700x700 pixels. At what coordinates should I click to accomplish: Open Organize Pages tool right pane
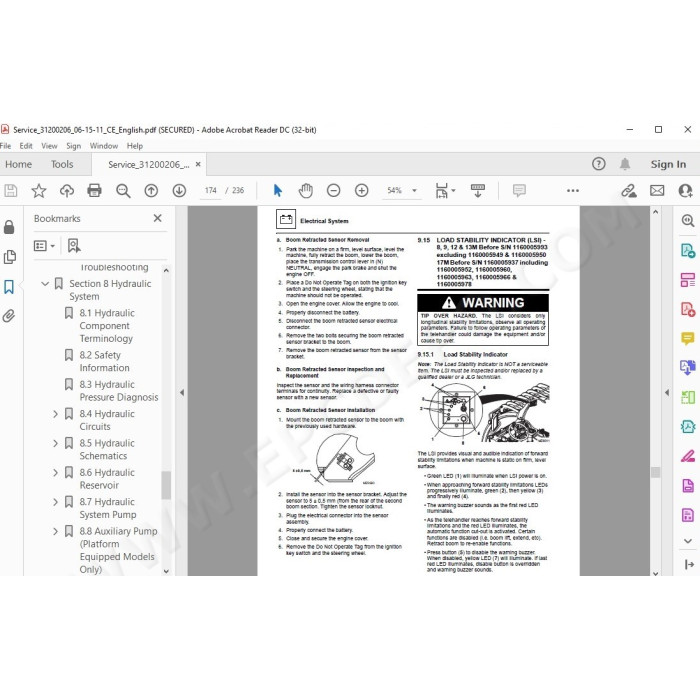point(688,280)
